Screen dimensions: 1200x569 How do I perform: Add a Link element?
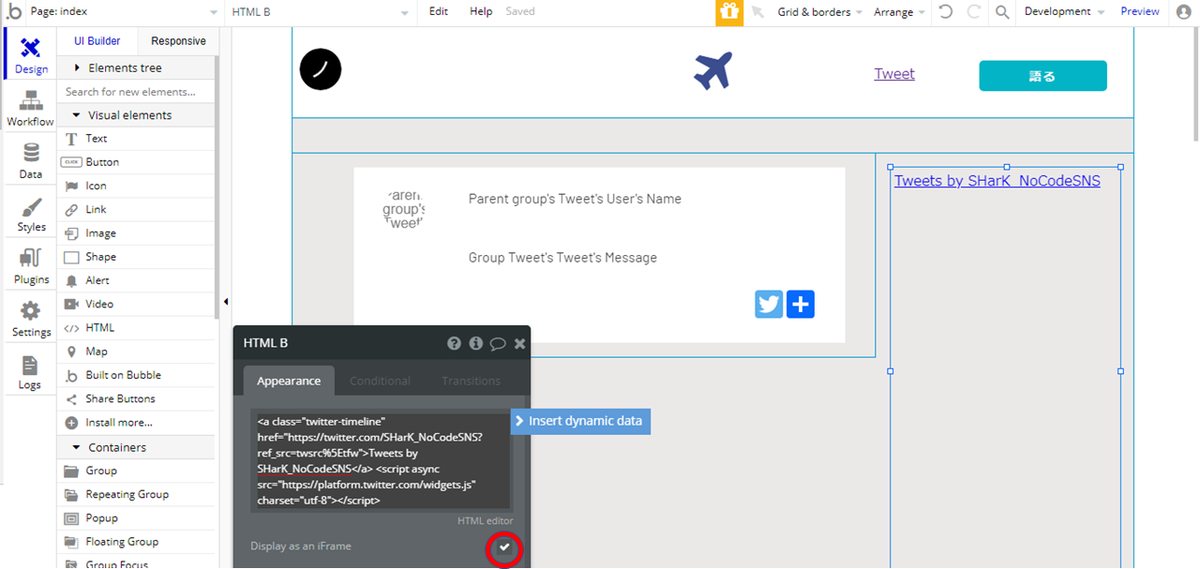click(x=136, y=210)
